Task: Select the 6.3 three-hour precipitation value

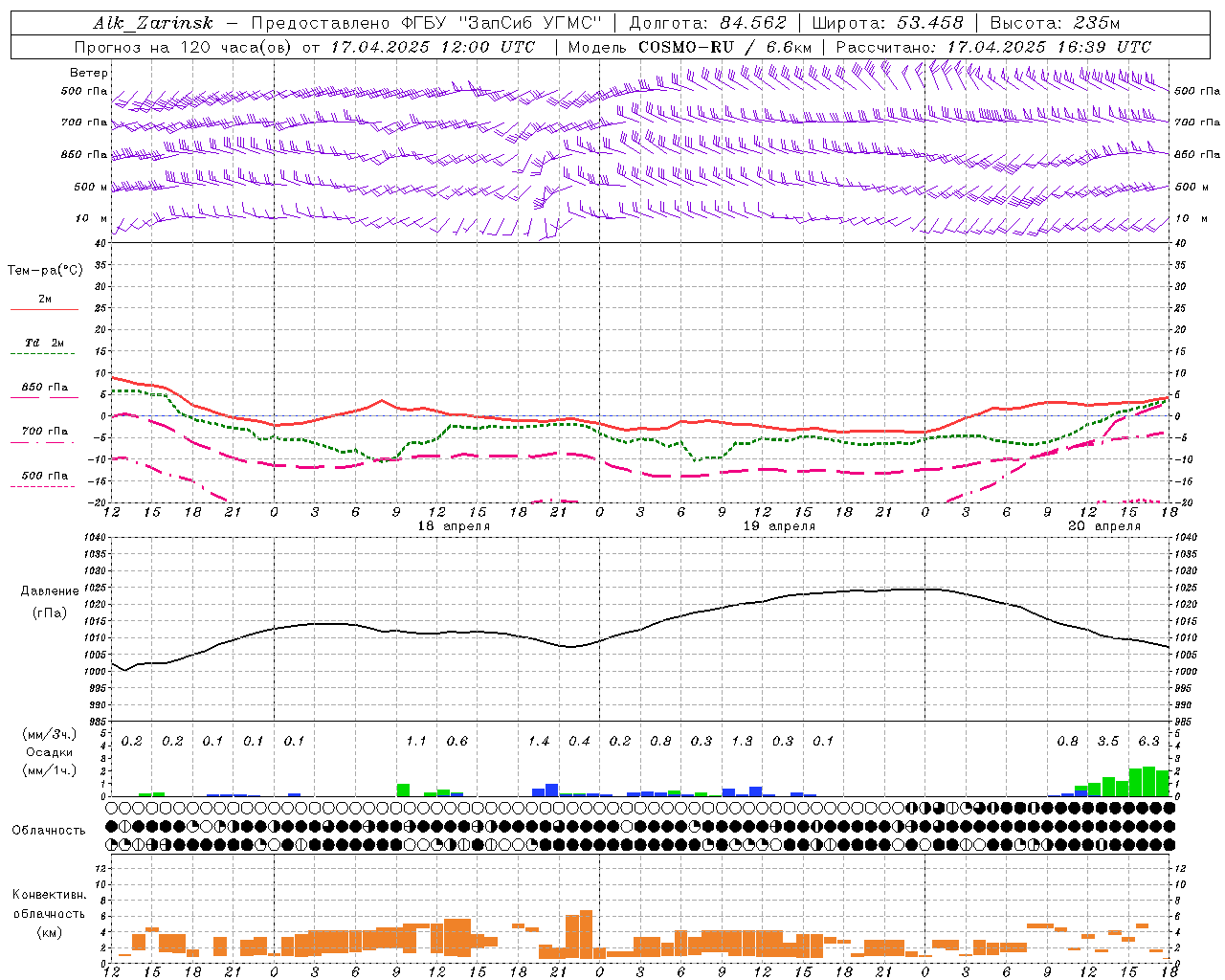Action: 1149,742
